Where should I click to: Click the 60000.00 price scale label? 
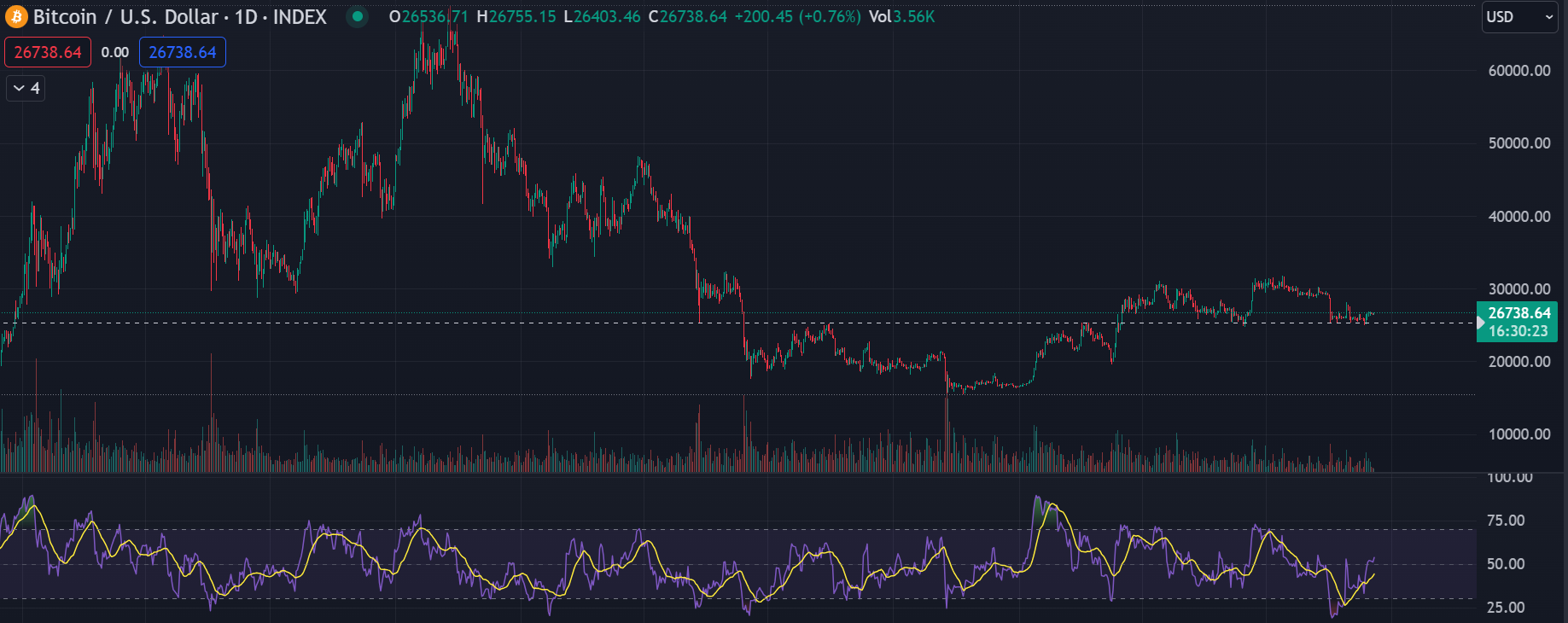tap(1519, 71)
